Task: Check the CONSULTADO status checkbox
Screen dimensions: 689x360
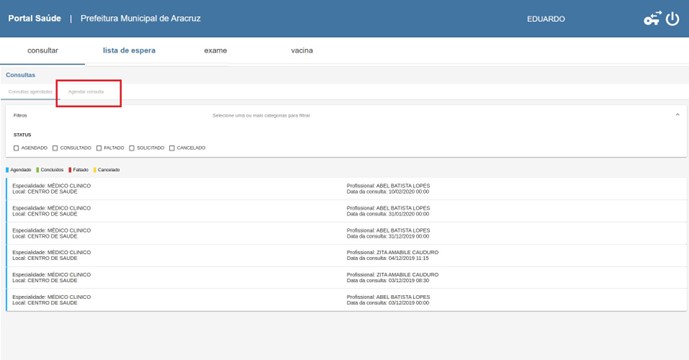Action: coord(55,148)
